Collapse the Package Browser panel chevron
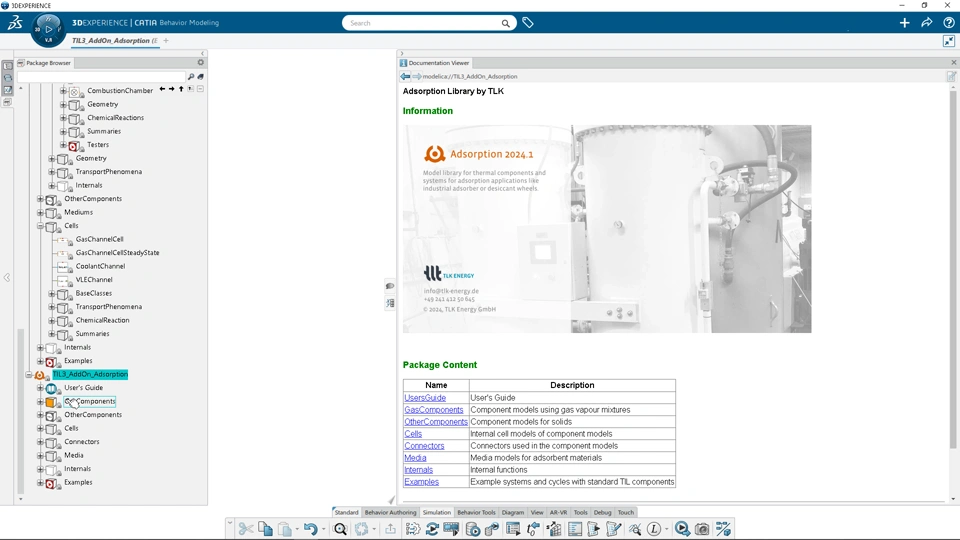 tap(202, 53)
